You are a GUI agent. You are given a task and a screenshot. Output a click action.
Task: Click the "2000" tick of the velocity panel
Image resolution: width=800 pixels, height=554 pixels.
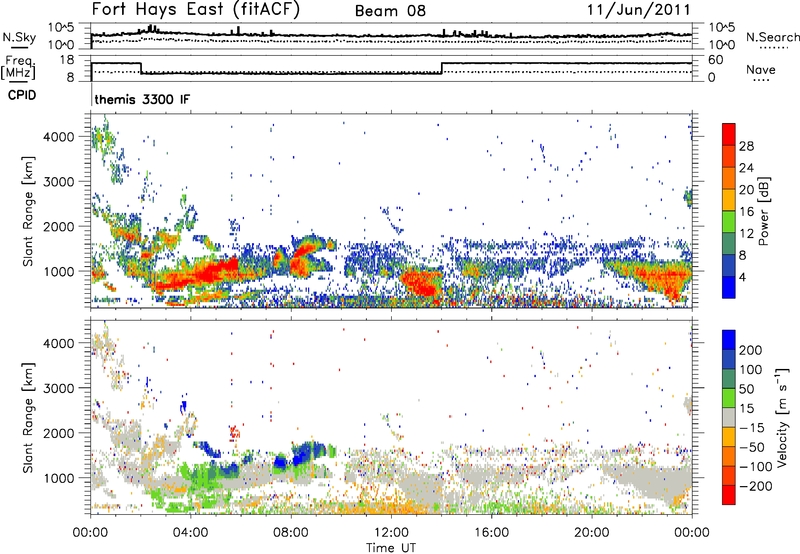click(59, 433)
